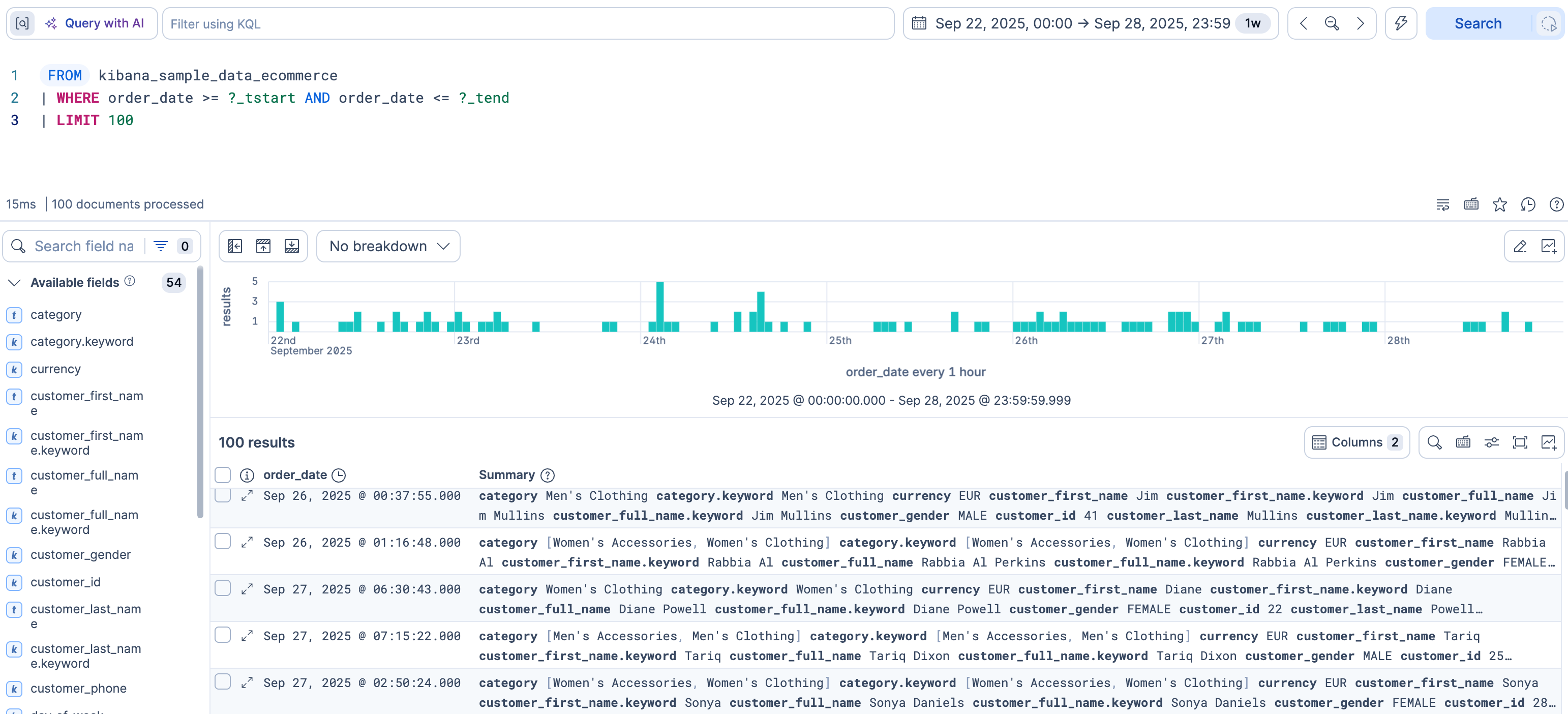Hide the field sidebar toggle icon
Viewport: 1568px width, 714px height.
235,246
